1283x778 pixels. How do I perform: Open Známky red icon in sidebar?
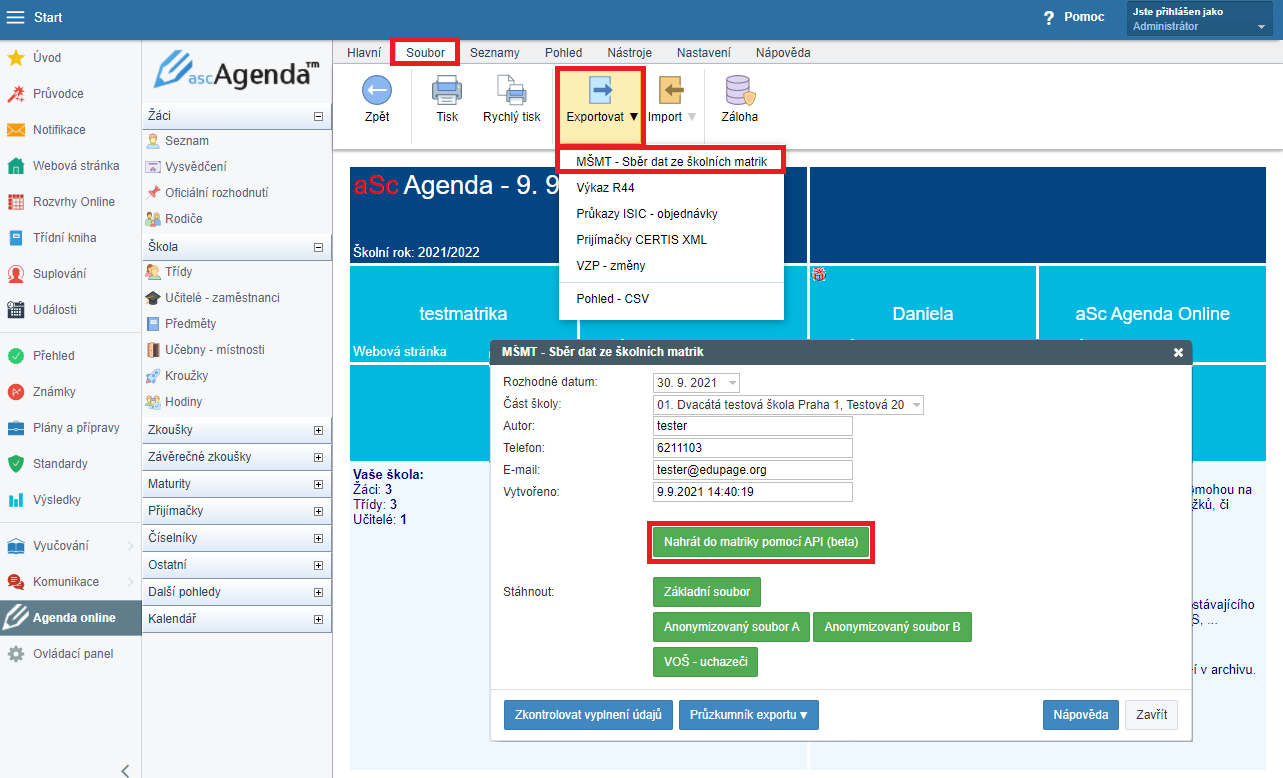(x=16, y=392)
